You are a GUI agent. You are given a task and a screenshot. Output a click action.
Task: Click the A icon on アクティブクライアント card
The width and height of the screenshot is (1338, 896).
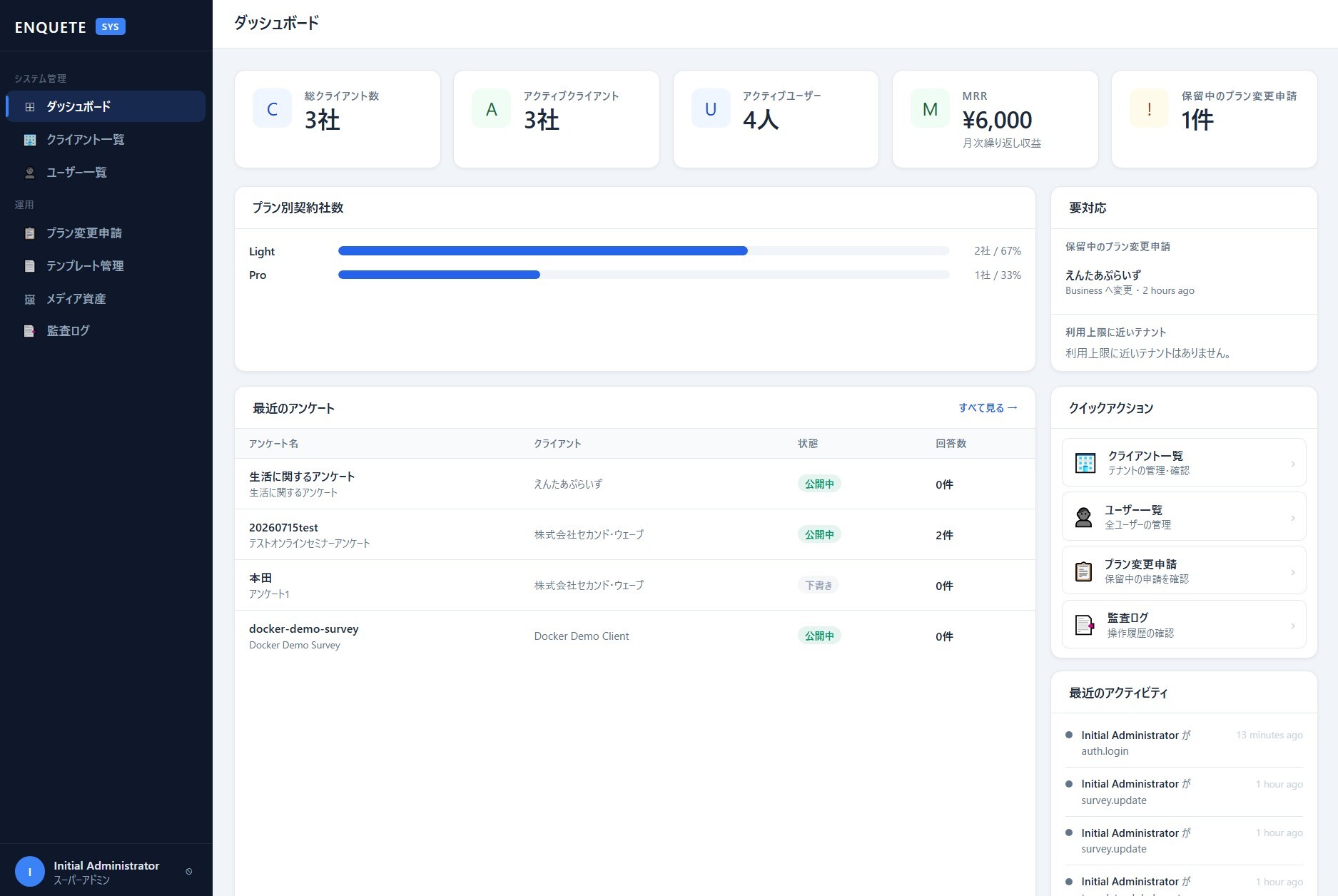(491, 108)
